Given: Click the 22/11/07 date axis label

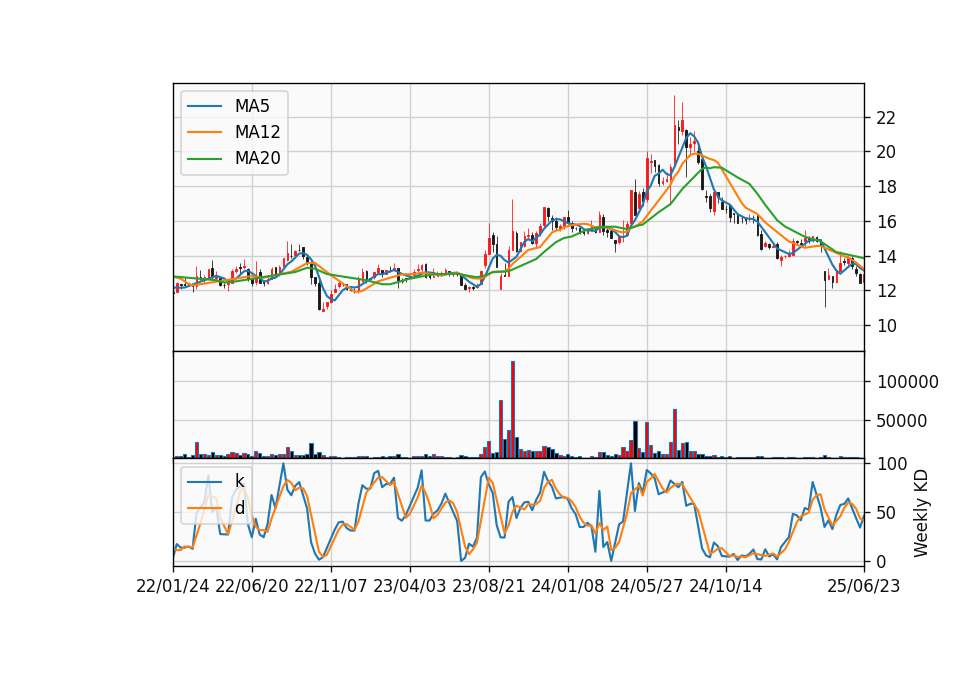Looking at the screenshot, I should [331, 586].
